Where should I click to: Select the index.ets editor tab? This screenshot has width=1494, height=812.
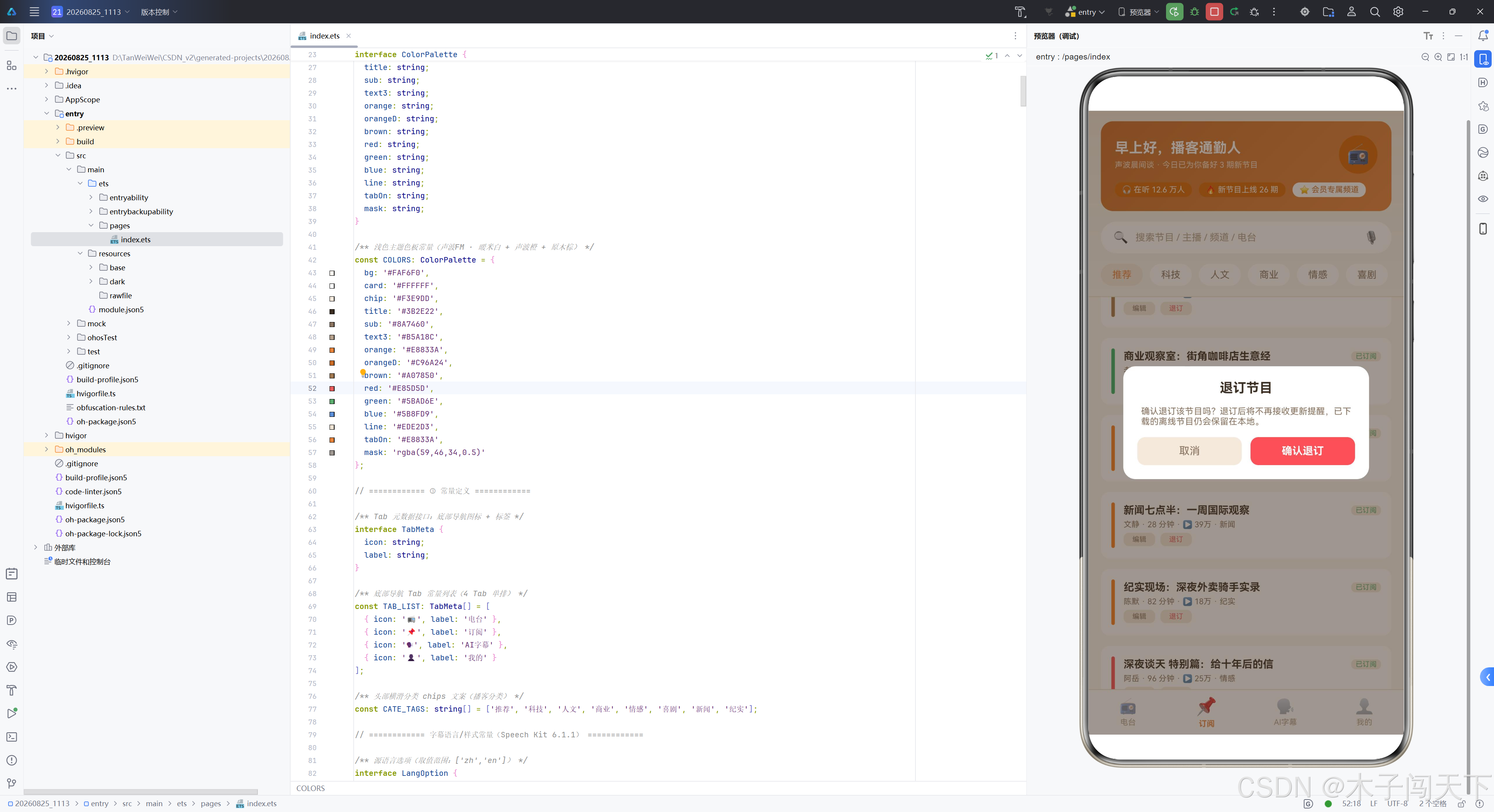(324, 36)
